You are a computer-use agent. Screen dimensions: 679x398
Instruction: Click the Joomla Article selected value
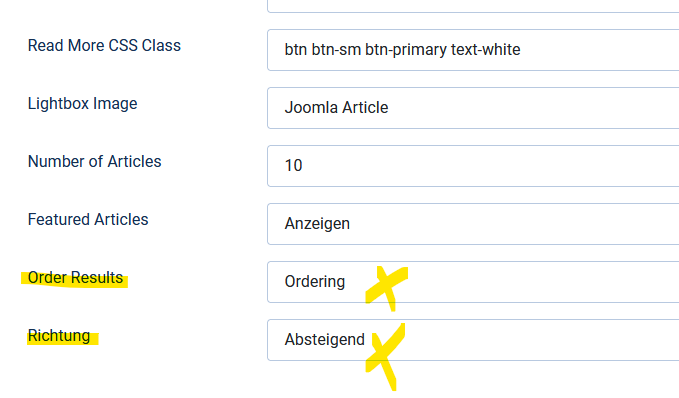(x=336, y=108)
